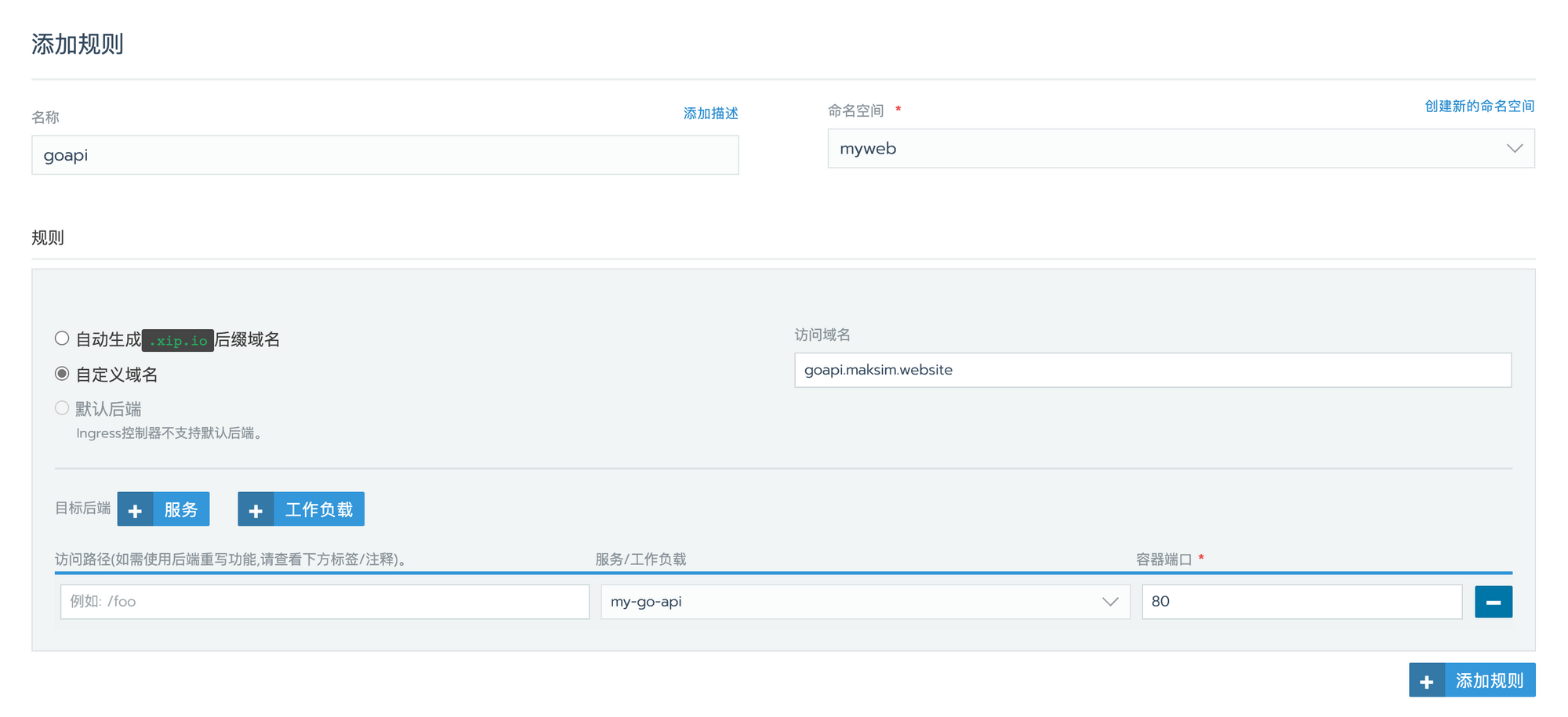
Task: Remove the backend row with the minus button
Action: point(1493,602)
